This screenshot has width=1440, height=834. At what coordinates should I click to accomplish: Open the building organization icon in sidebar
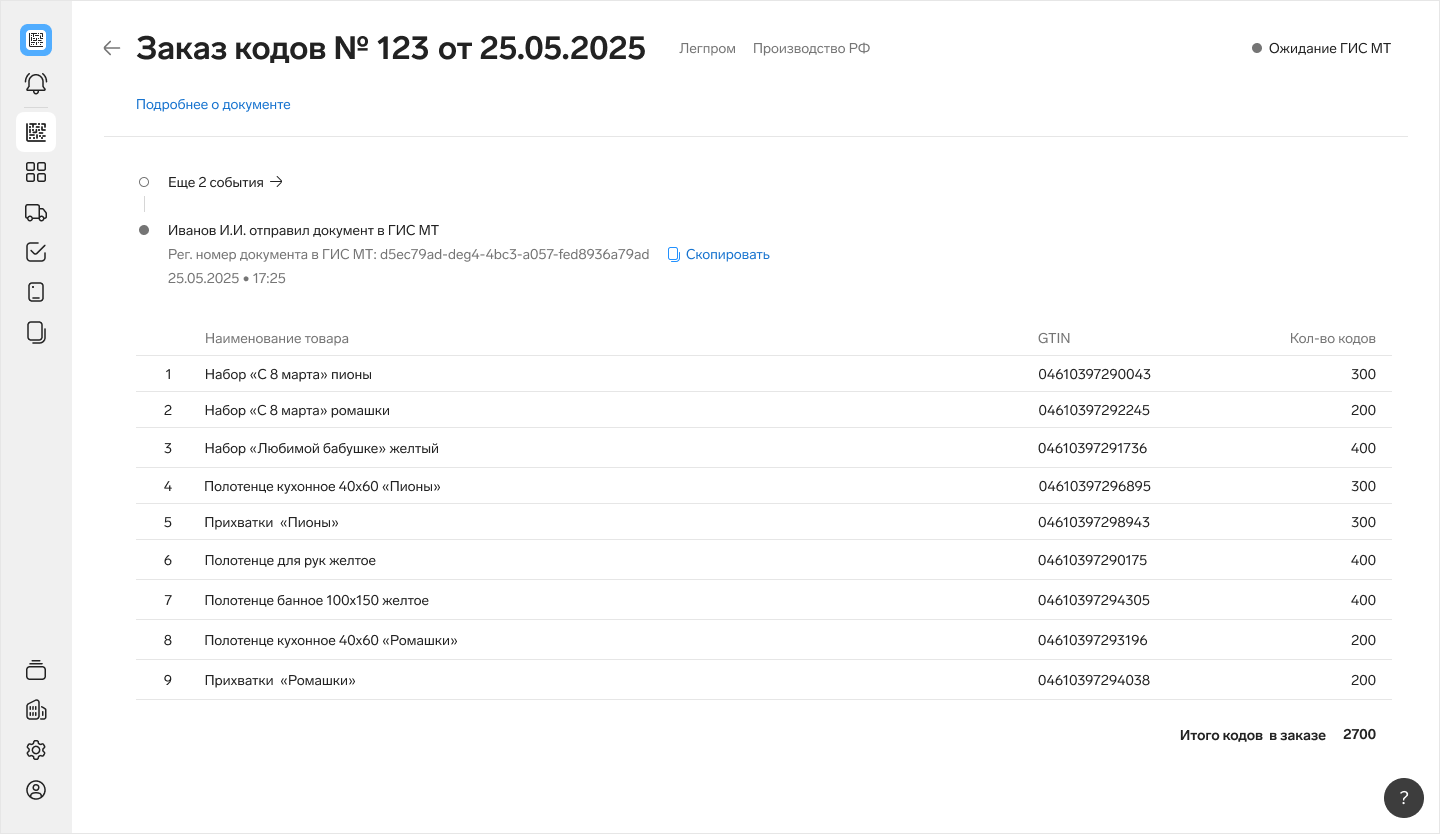click(x=36, y=710)
